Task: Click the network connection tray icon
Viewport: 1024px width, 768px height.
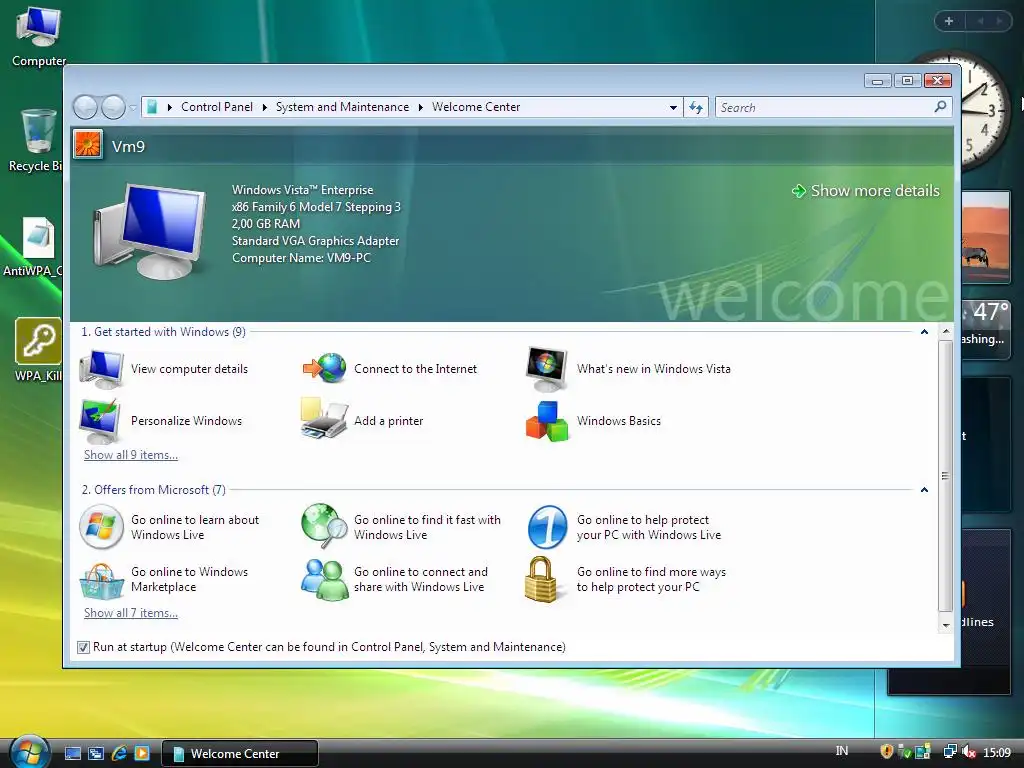Action: point(950,752)
